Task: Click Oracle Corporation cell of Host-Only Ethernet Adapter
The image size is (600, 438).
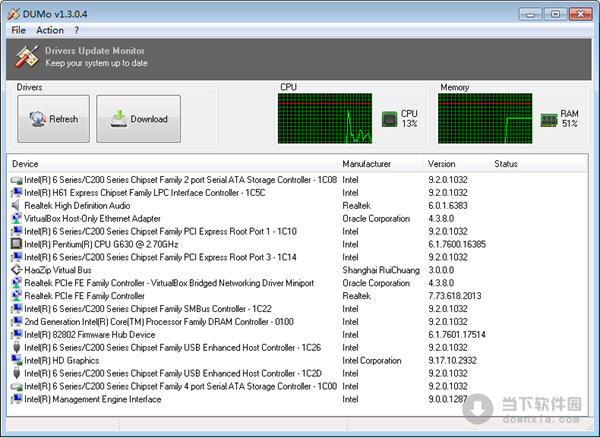Action: click(x=376, y=218)
